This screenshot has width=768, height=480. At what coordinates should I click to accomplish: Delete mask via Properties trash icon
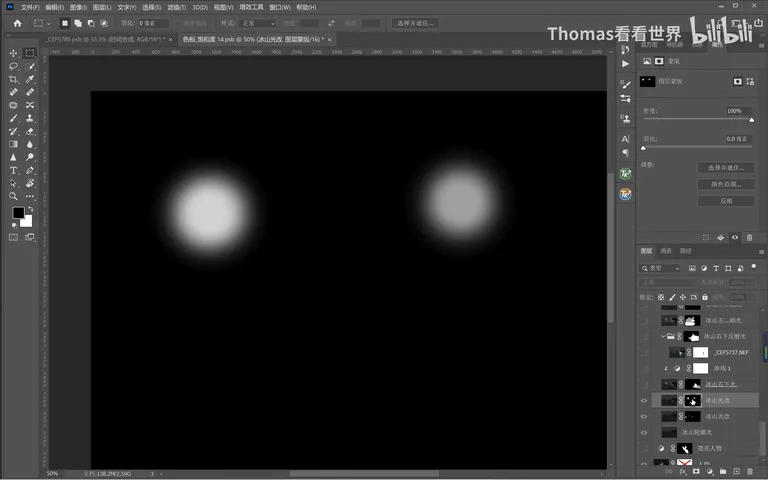click(x=749, y=238)
